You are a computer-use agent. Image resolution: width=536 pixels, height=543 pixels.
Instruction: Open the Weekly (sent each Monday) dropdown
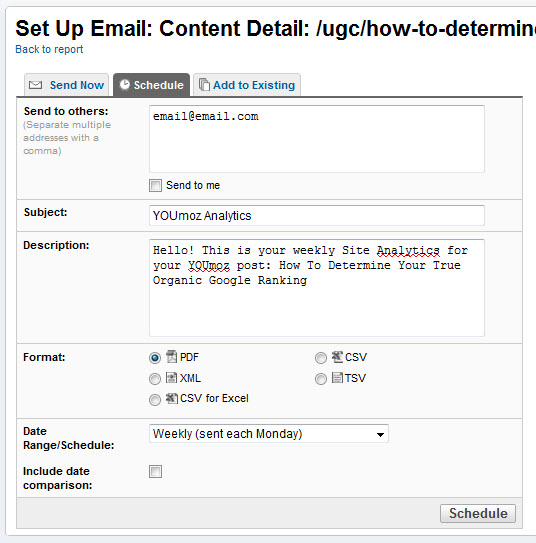tap(269, 434)
